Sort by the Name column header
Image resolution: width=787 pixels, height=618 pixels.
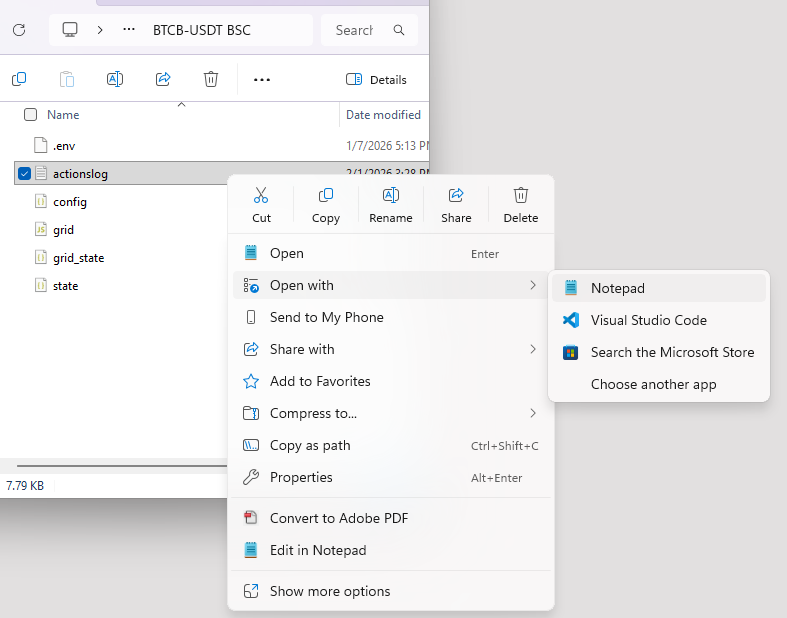(63, 115)
